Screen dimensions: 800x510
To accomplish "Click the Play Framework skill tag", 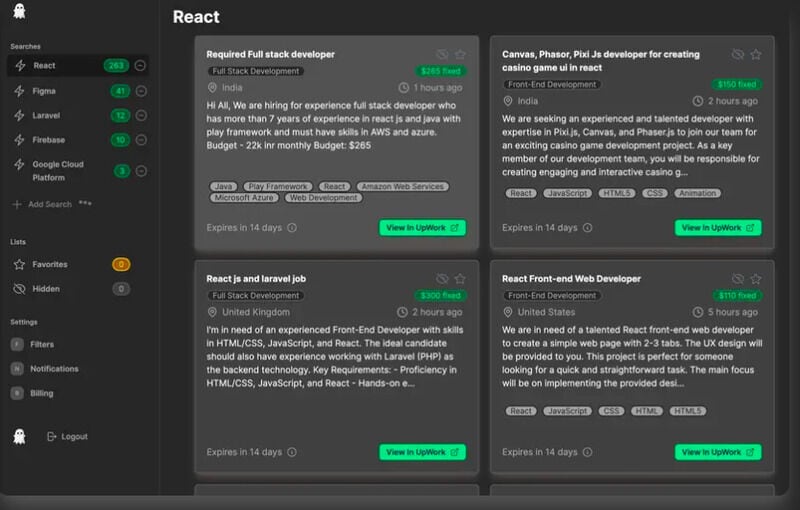I will (x=278, y=187).
